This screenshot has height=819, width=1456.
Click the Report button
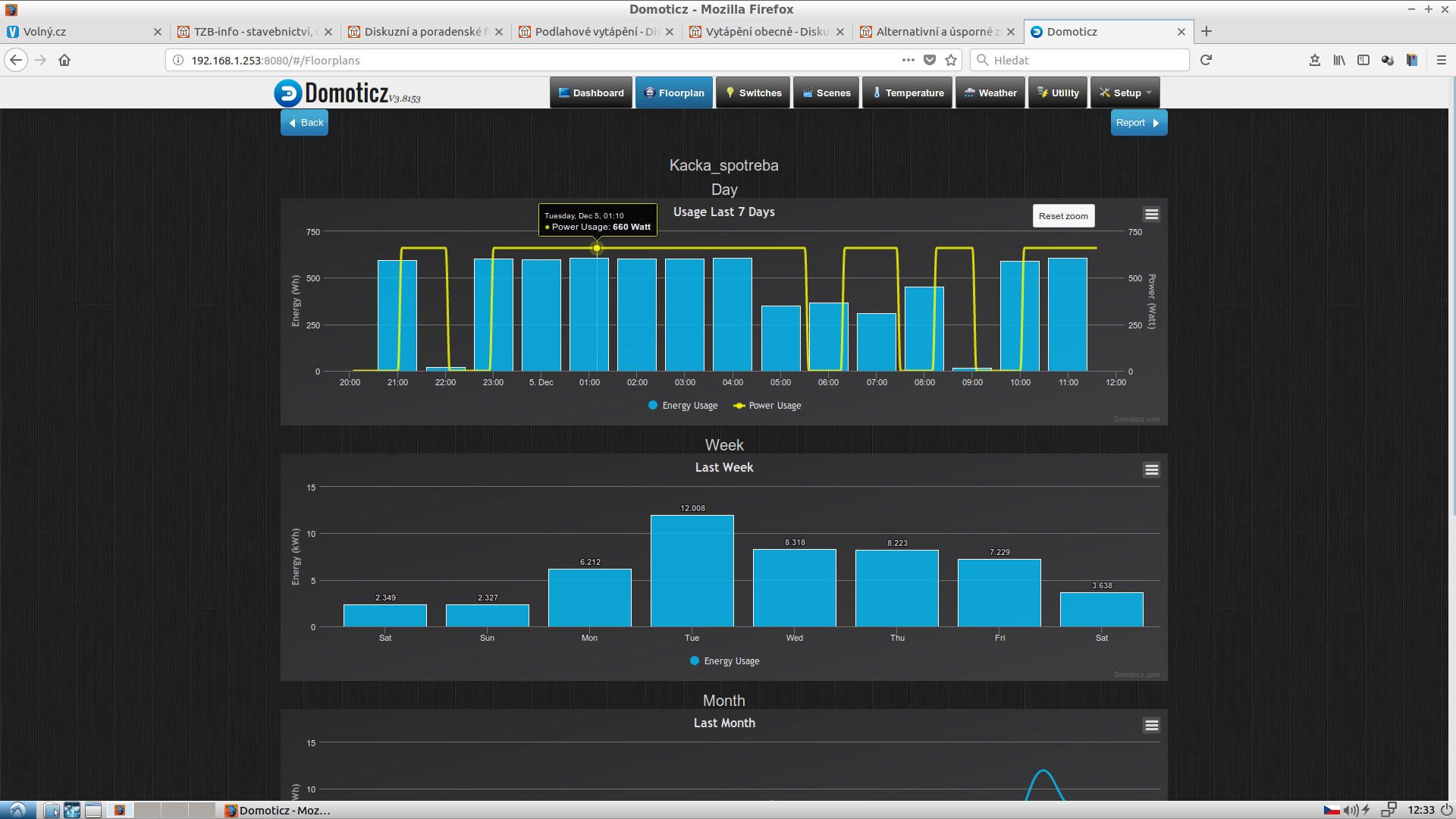1138,123
